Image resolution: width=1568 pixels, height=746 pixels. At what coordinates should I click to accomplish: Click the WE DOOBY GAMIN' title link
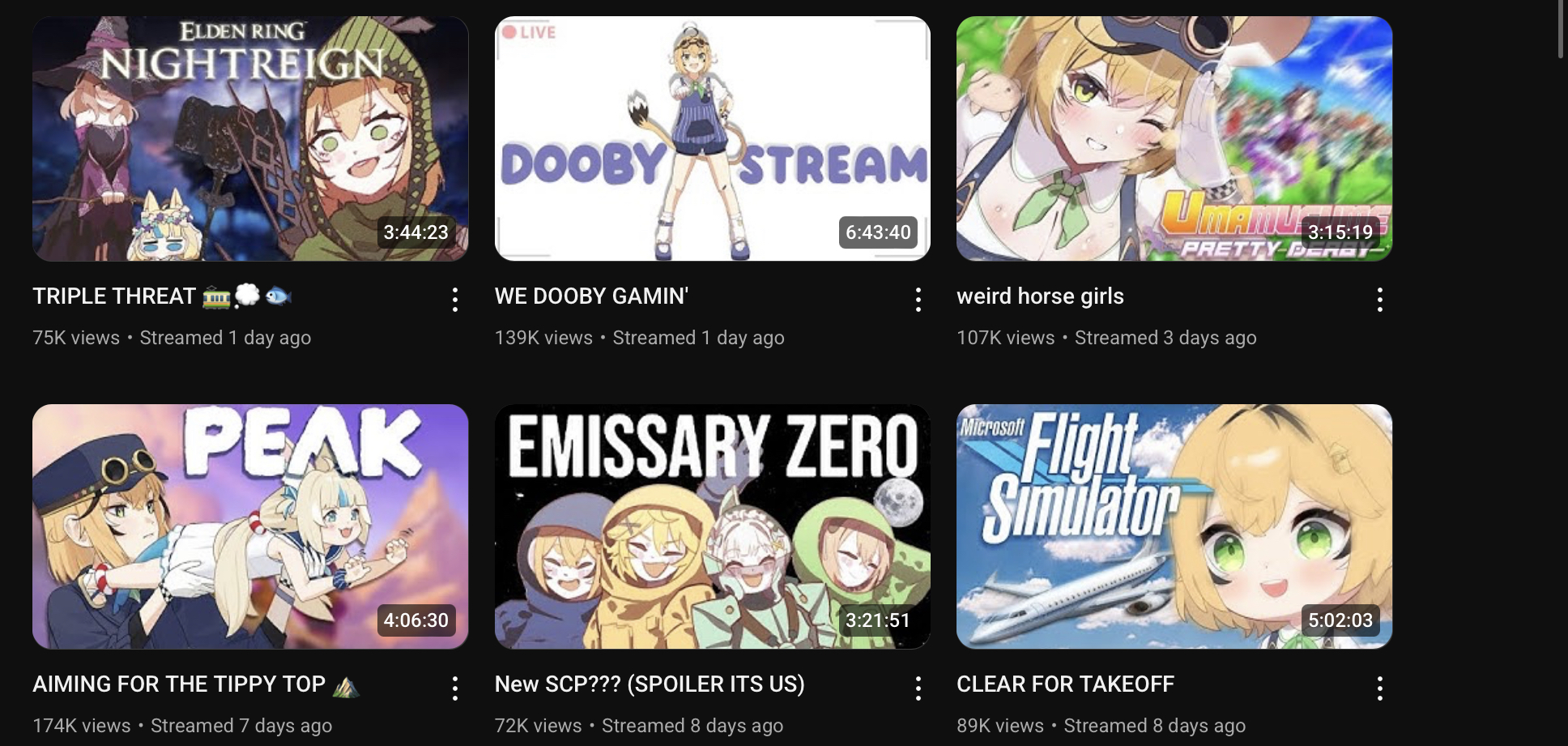pos(591,296)
